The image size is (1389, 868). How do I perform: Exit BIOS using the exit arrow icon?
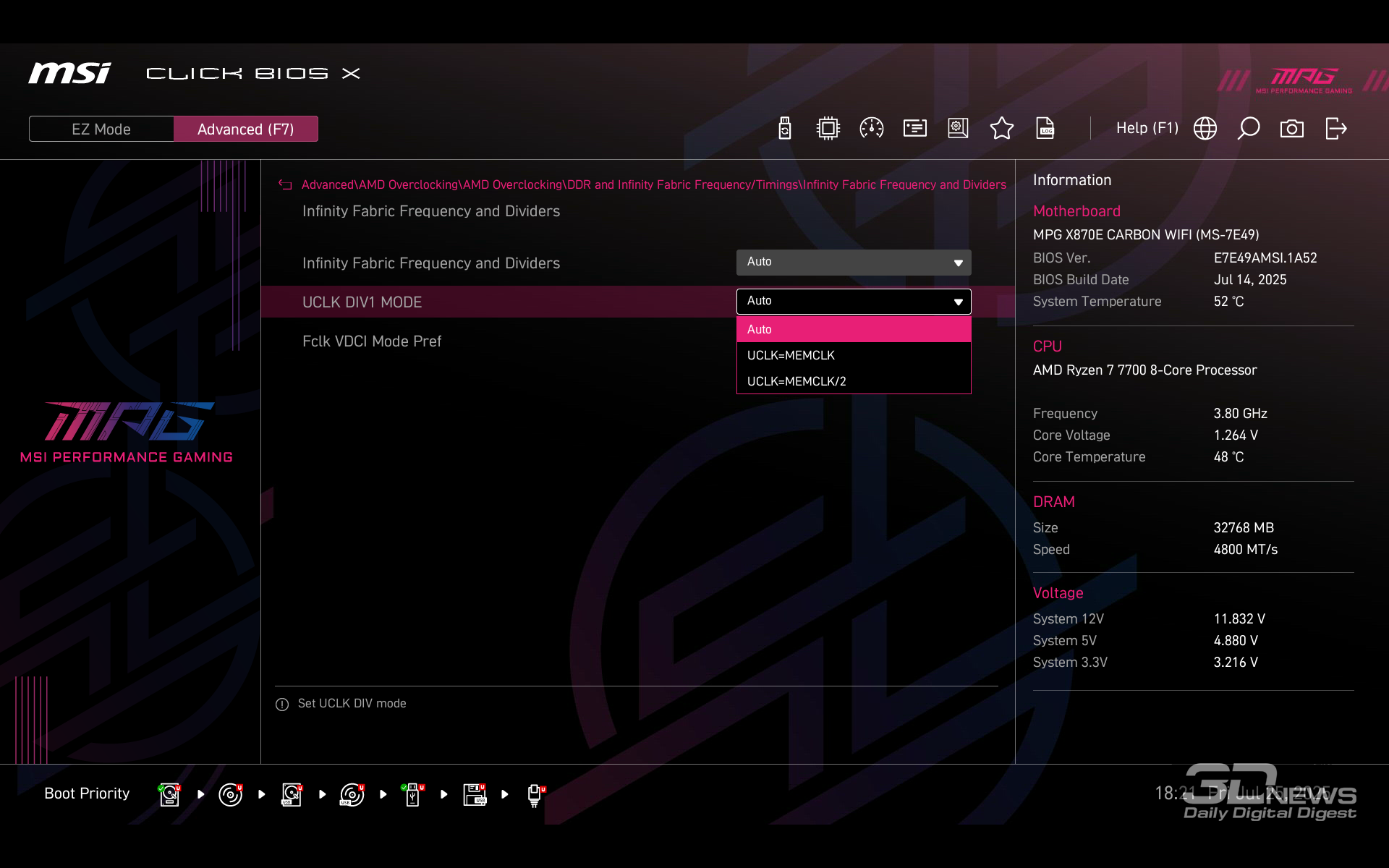(x=1336, y=129)
